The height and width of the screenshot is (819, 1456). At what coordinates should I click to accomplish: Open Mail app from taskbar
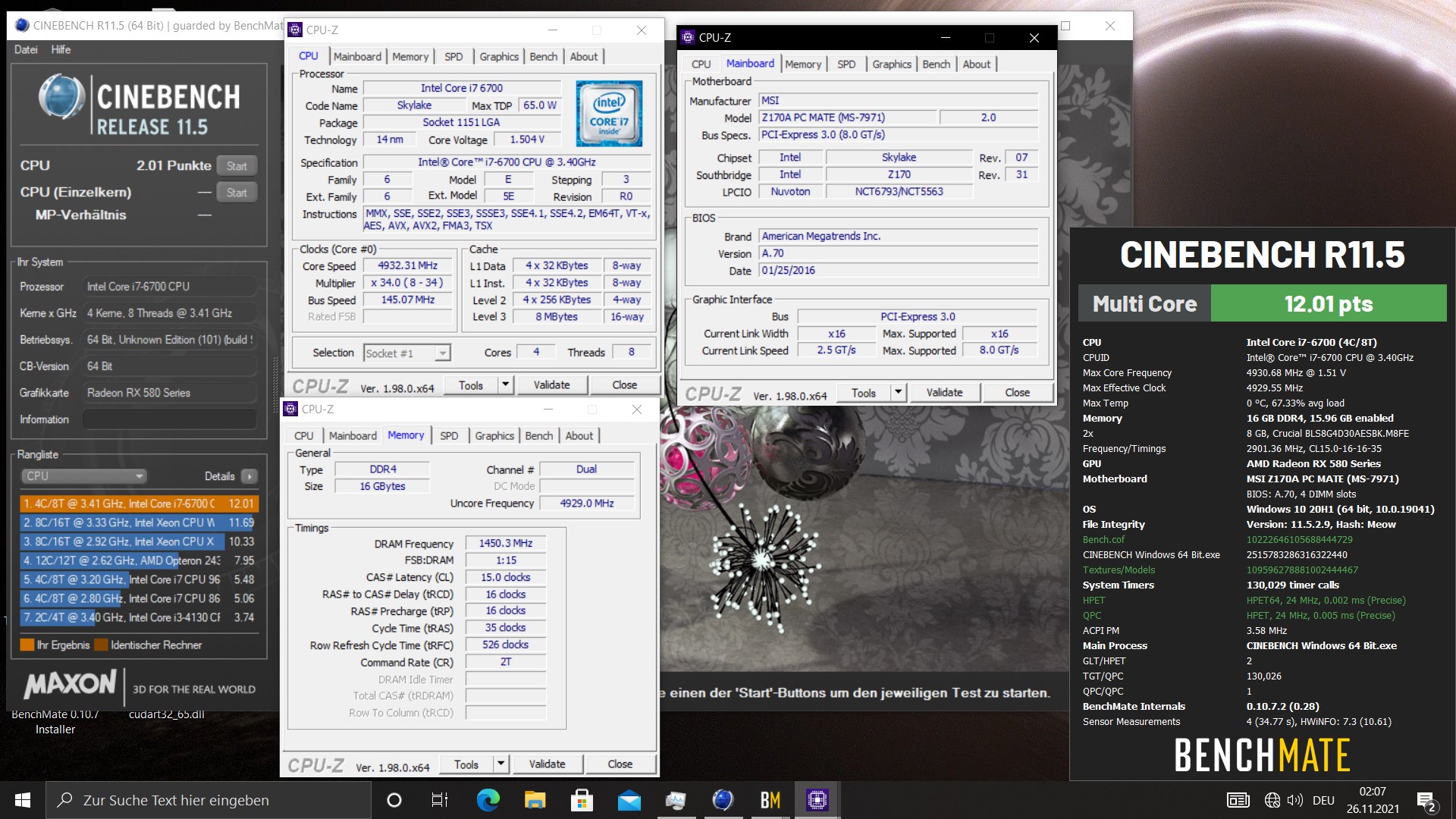(x=629, y=800)
